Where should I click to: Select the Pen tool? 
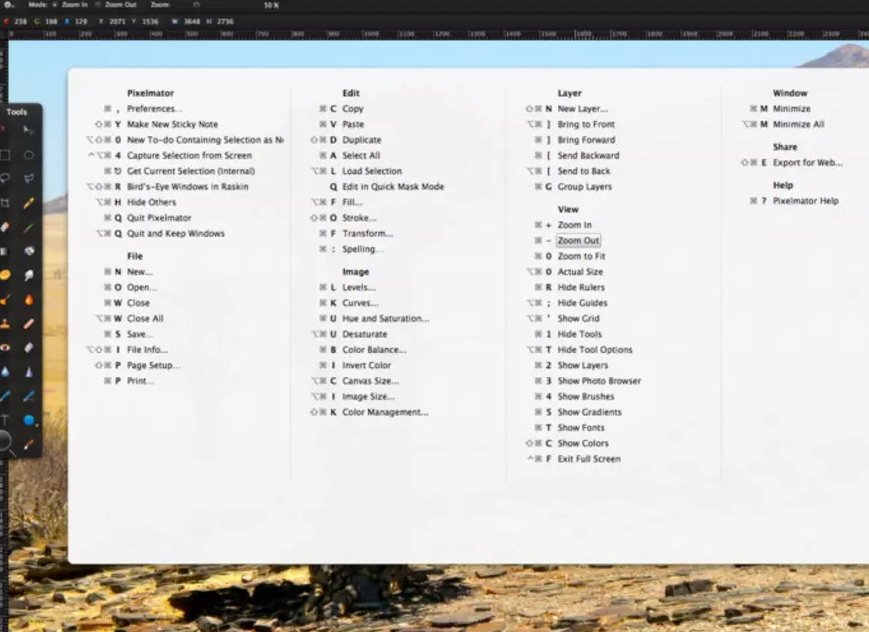click(x=5, y=396)
